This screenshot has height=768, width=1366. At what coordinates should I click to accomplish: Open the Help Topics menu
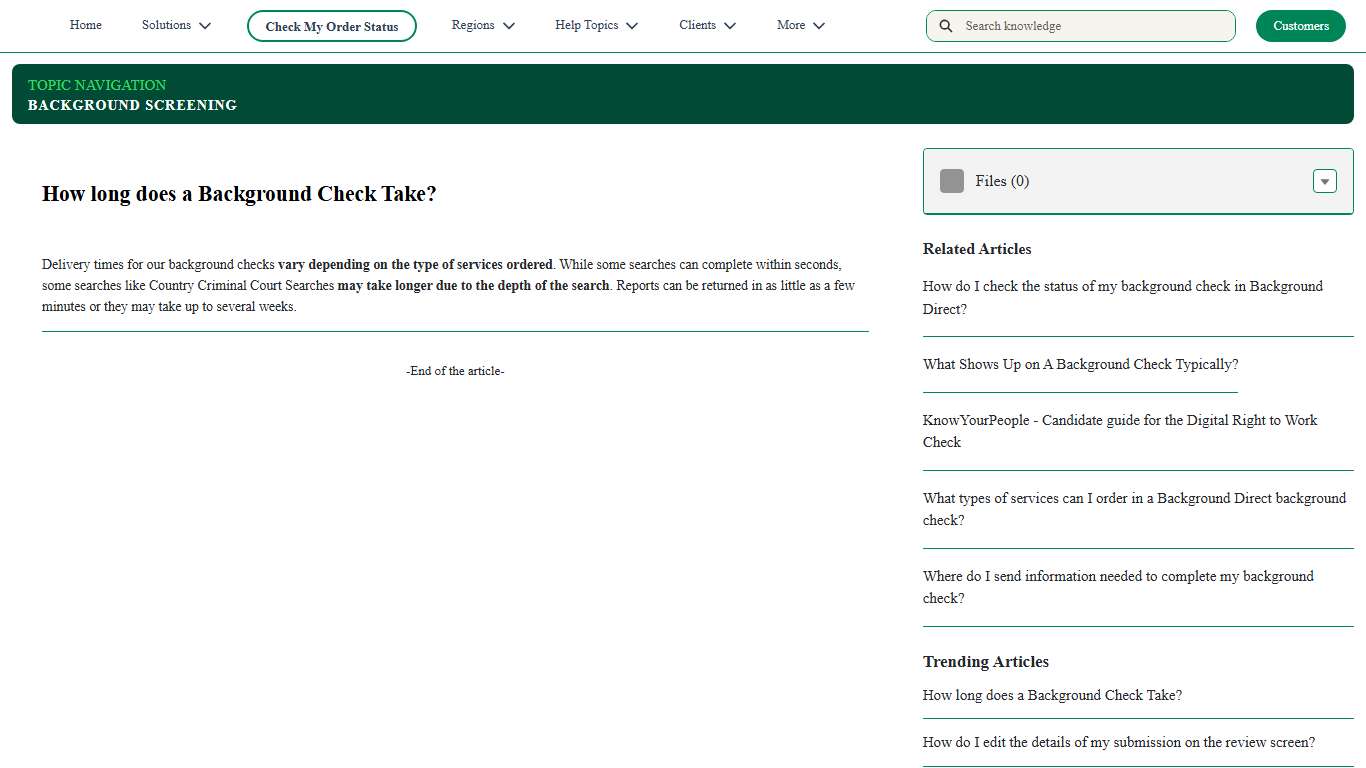587,25
